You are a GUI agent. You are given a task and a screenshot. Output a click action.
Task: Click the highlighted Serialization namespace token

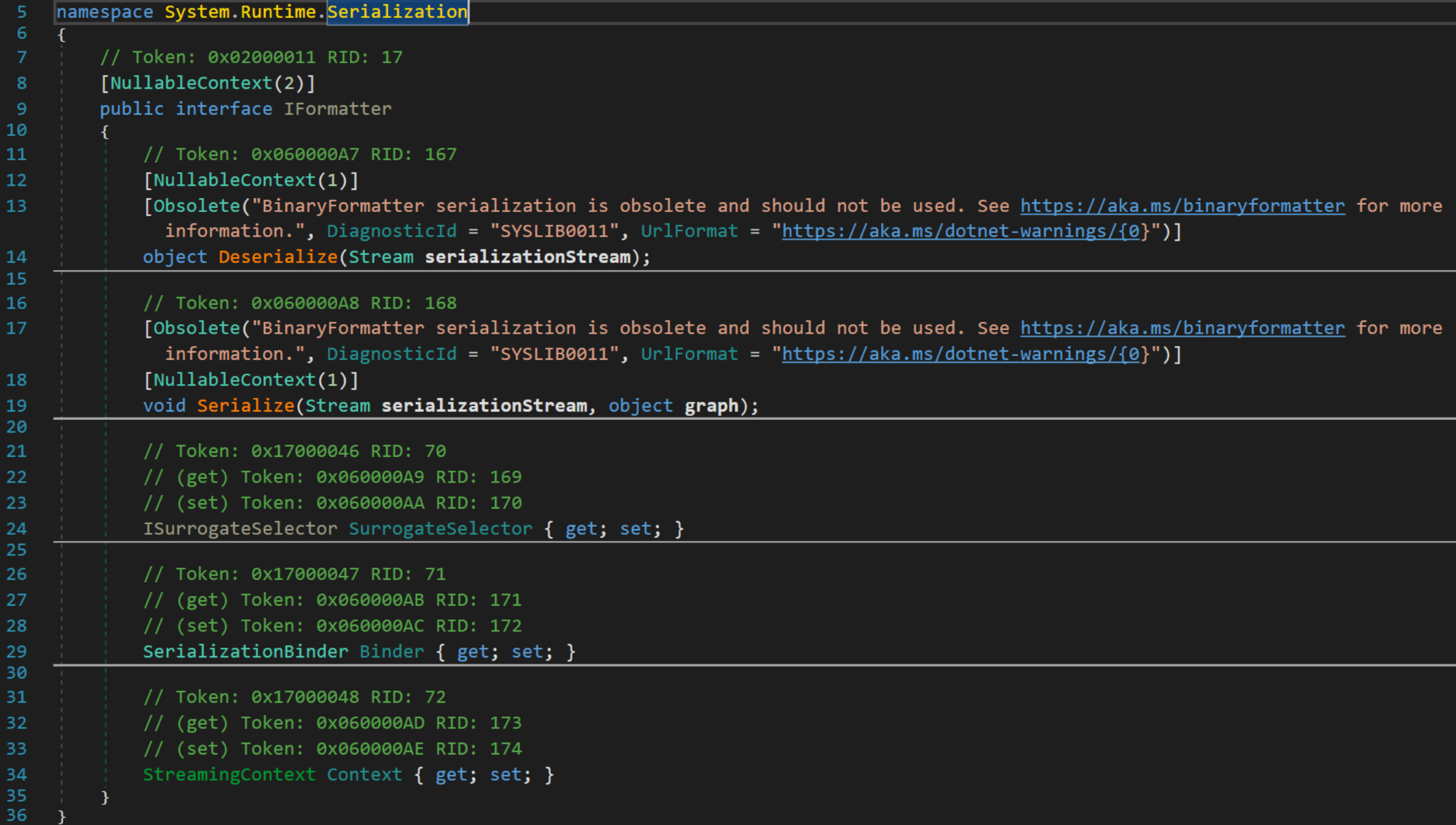(x=397, y=12)
